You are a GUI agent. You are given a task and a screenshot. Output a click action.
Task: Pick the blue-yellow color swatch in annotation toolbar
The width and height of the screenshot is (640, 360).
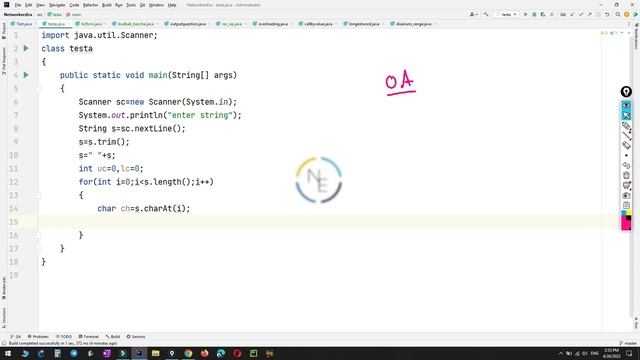626,213
